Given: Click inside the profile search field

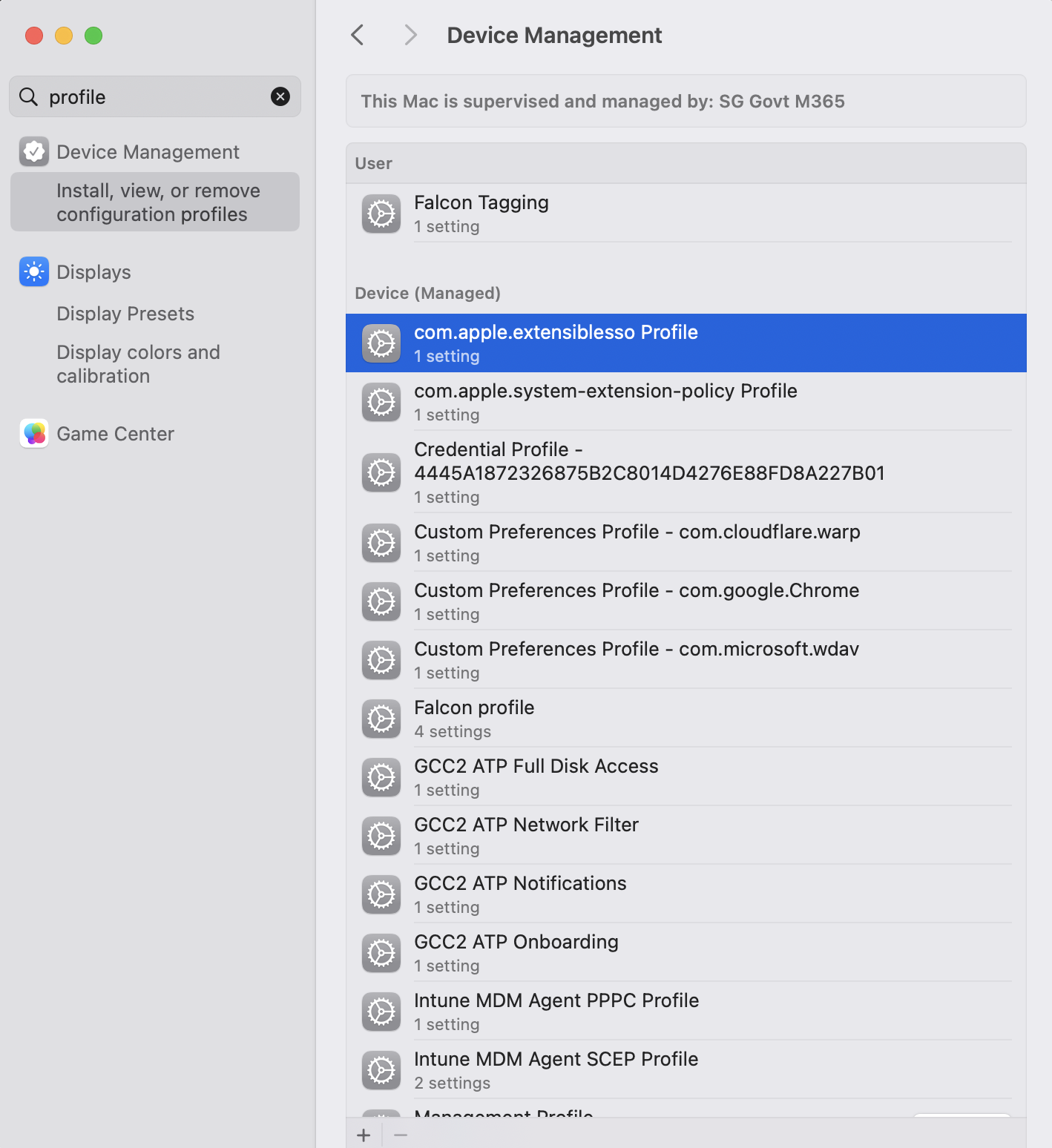Looking at the screenshot, I should 148,96.
